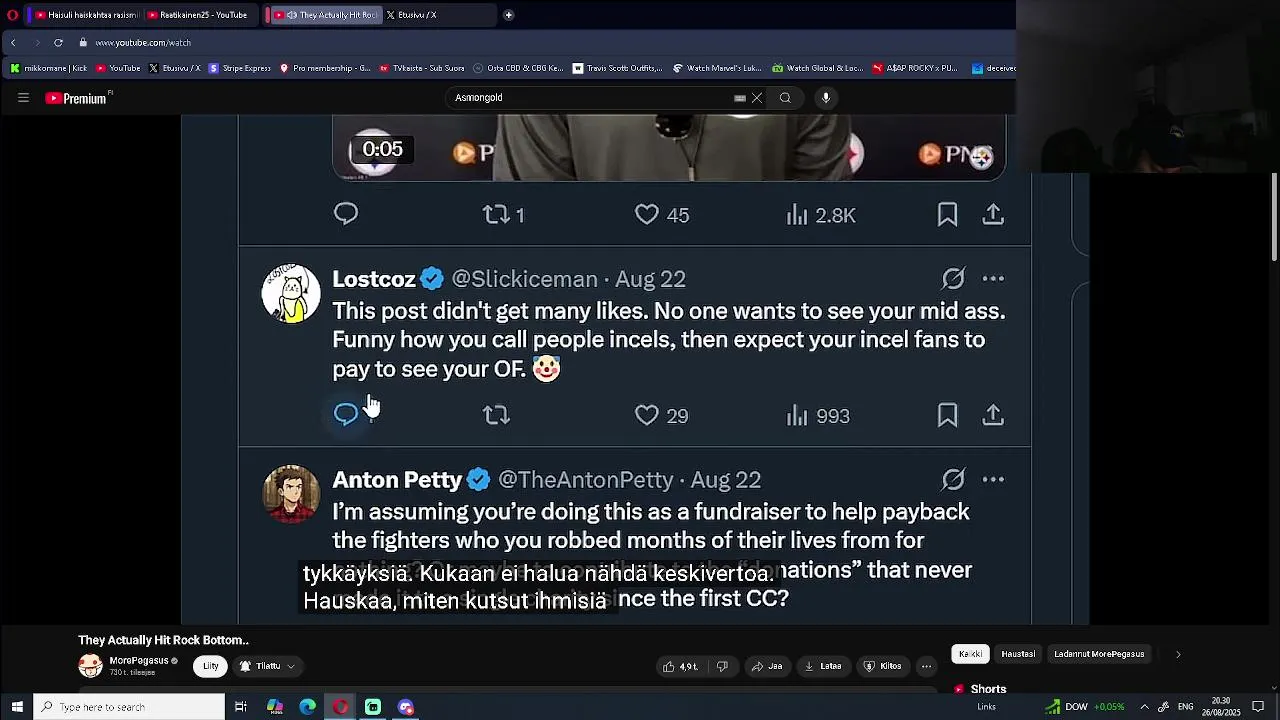Click the Liity join button
The height and width of the screenshot is (720, 1280).
tap(211, 666)
